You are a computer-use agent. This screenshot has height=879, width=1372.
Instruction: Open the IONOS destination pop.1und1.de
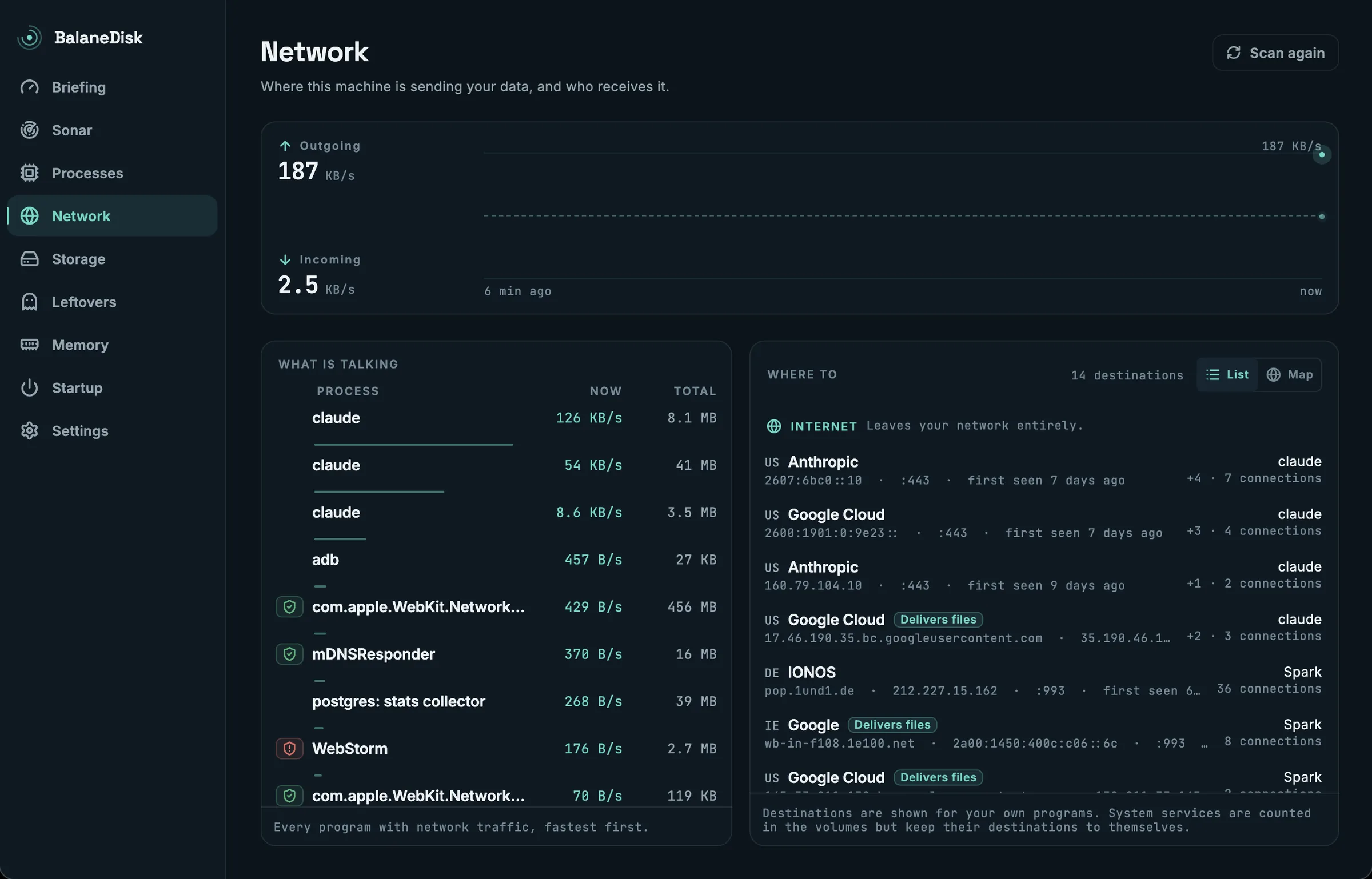[1043, 681]
